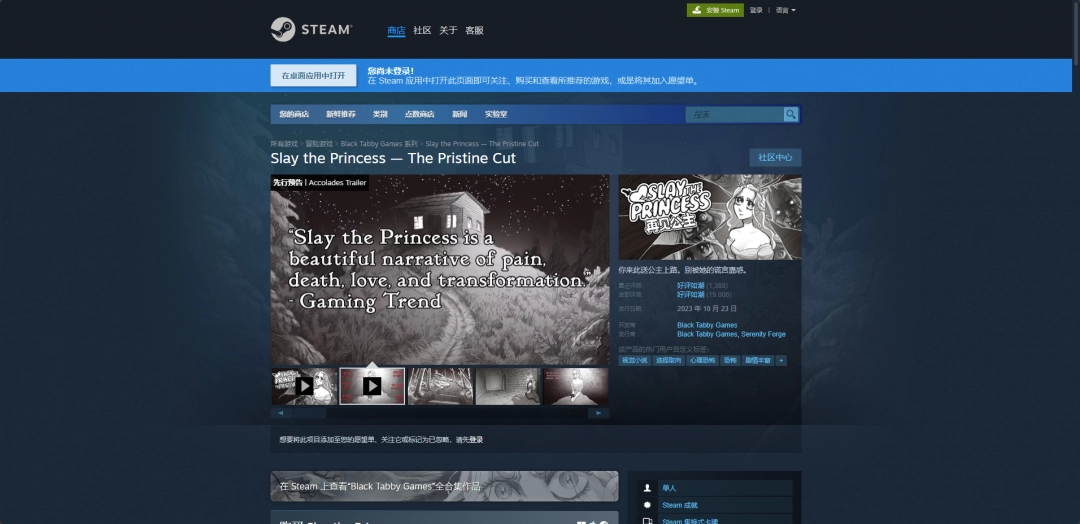
Task: Select the 心理恐怖 tag
Action: pyautogui.click(x=702, y=360)
